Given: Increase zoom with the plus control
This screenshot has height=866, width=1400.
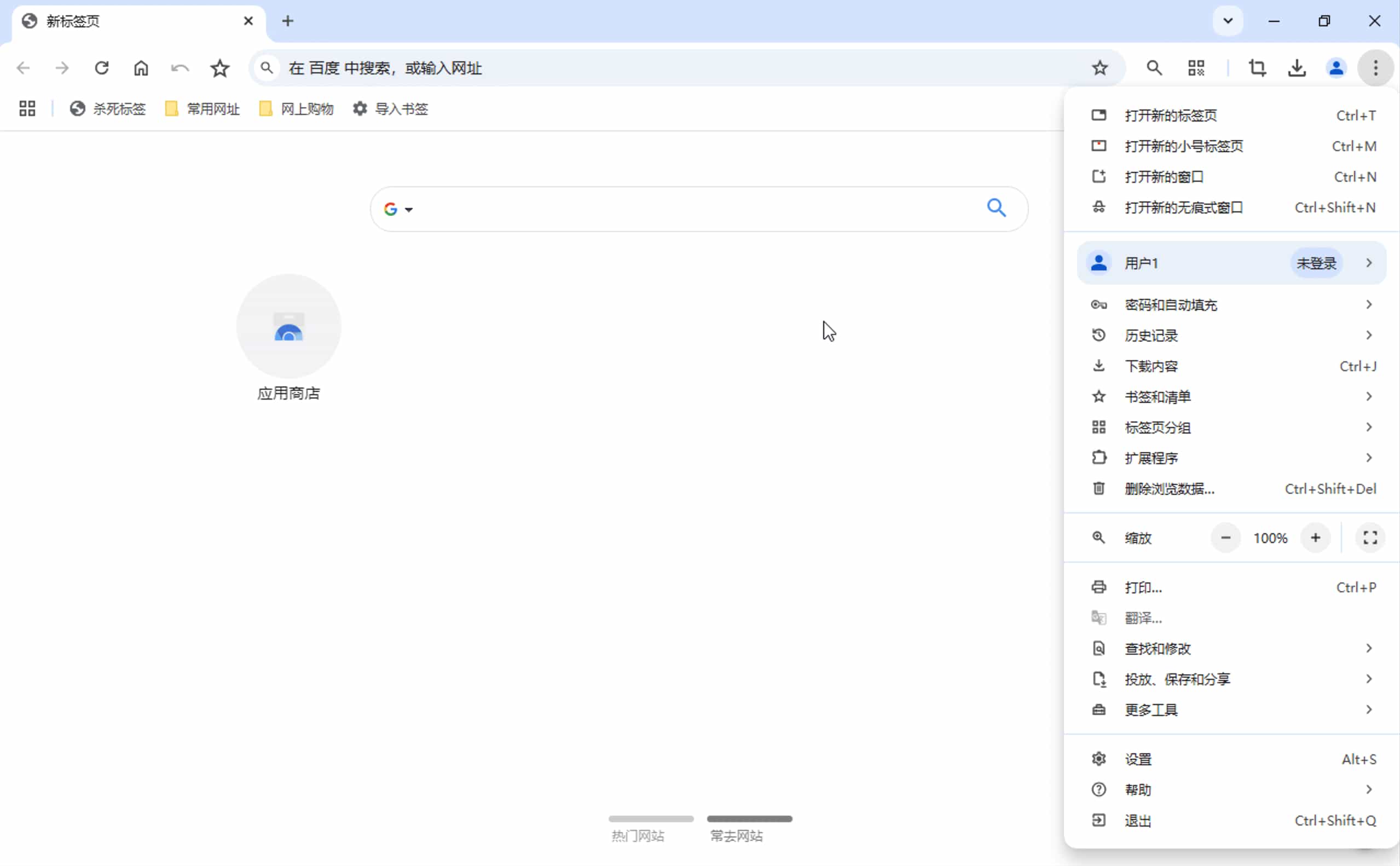Looking at the screenshot, I should 1315,537.
